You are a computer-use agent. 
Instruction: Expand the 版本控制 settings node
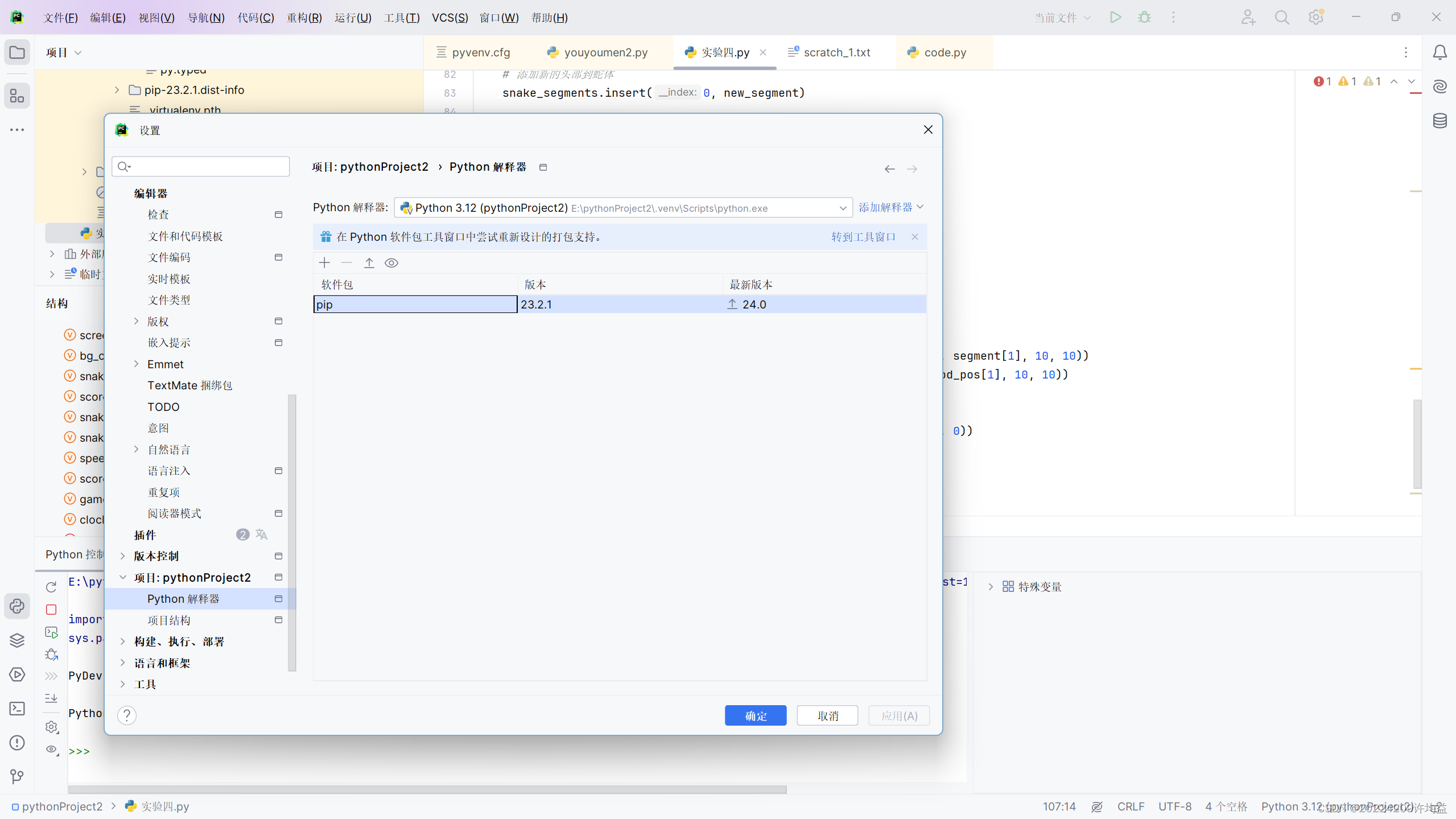(122, 556)
